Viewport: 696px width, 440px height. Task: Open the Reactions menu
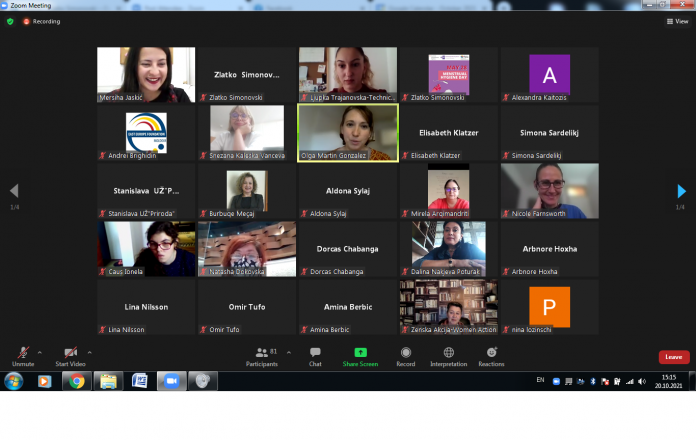click(491, 356)
